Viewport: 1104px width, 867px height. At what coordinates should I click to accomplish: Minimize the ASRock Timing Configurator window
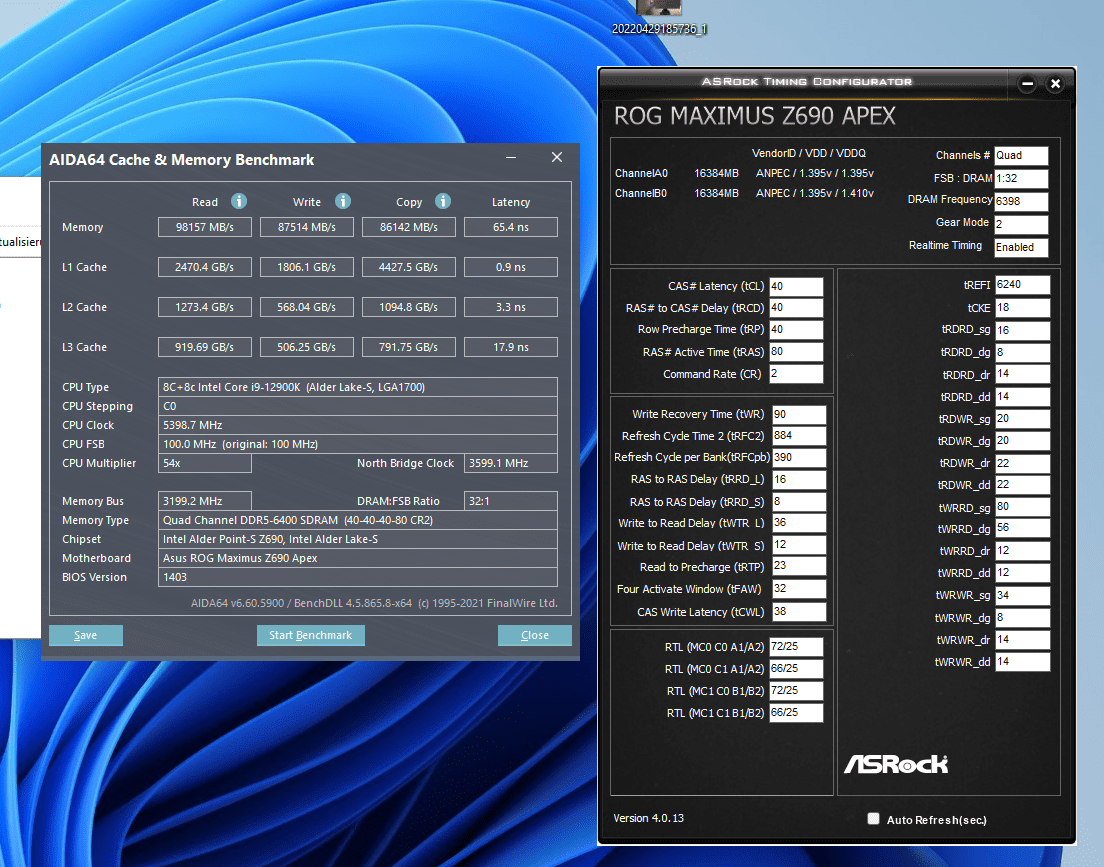[x=1027, y=84]
